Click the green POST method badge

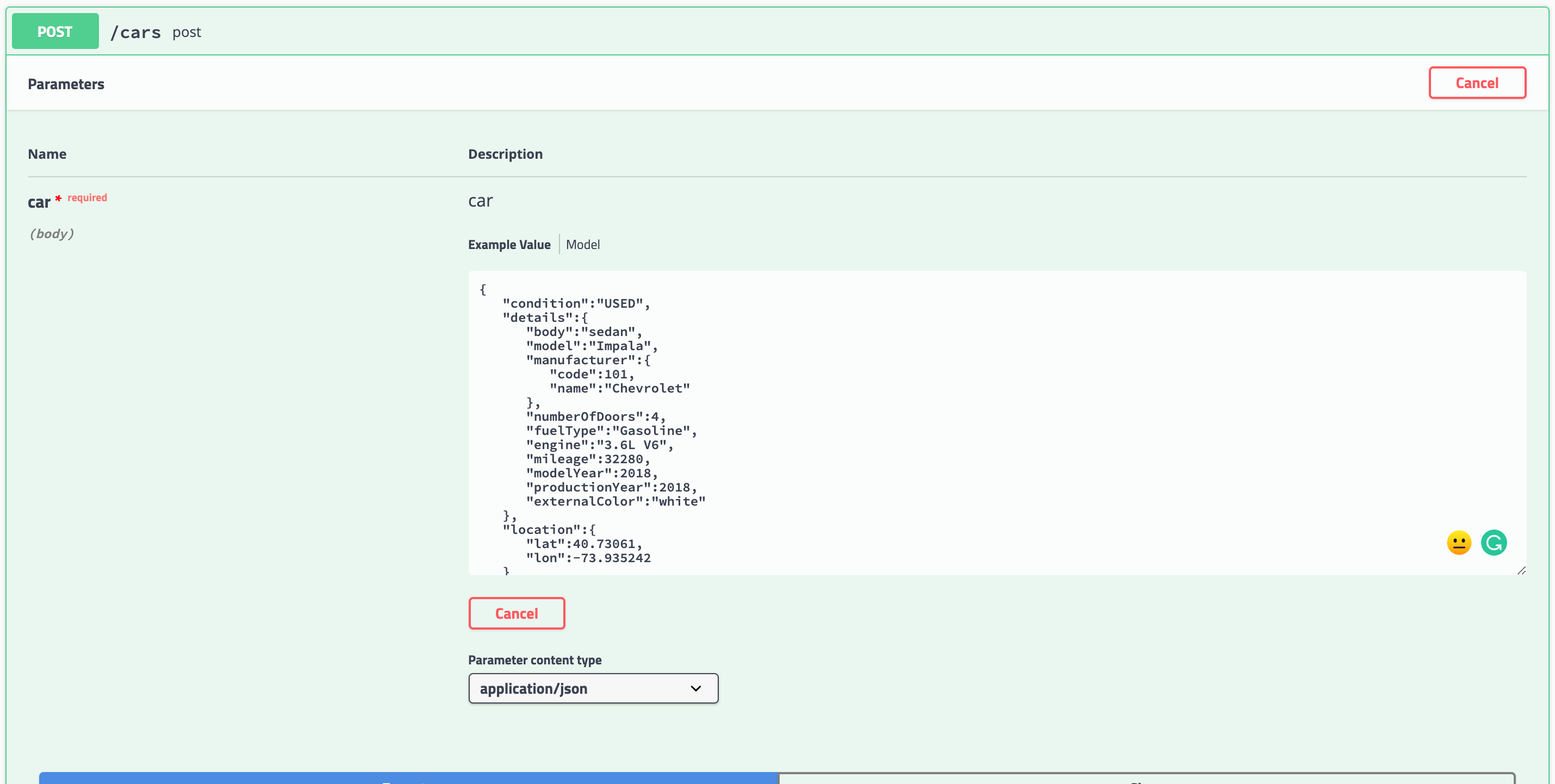pyautogui.click(x=55, y=32)
